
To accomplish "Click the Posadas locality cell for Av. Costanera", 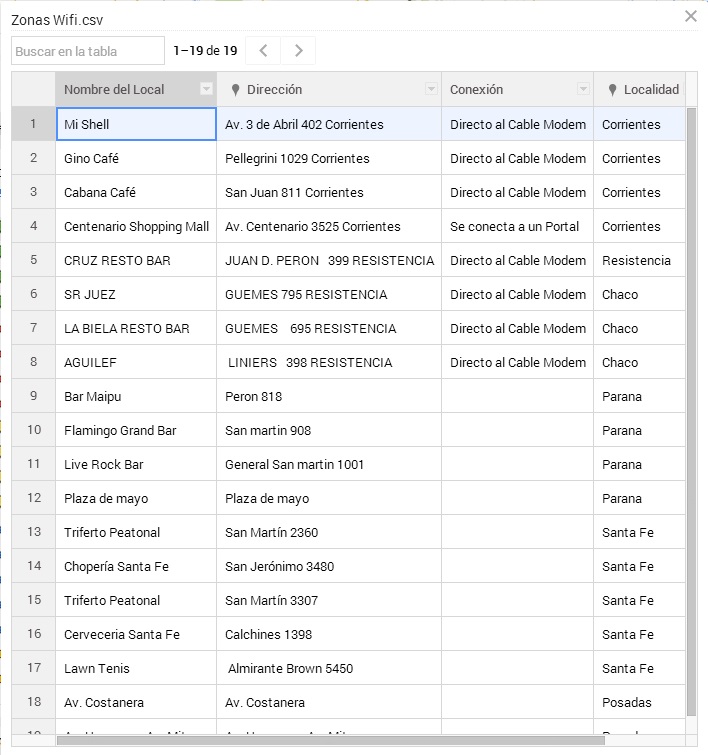I will [640, 702].
